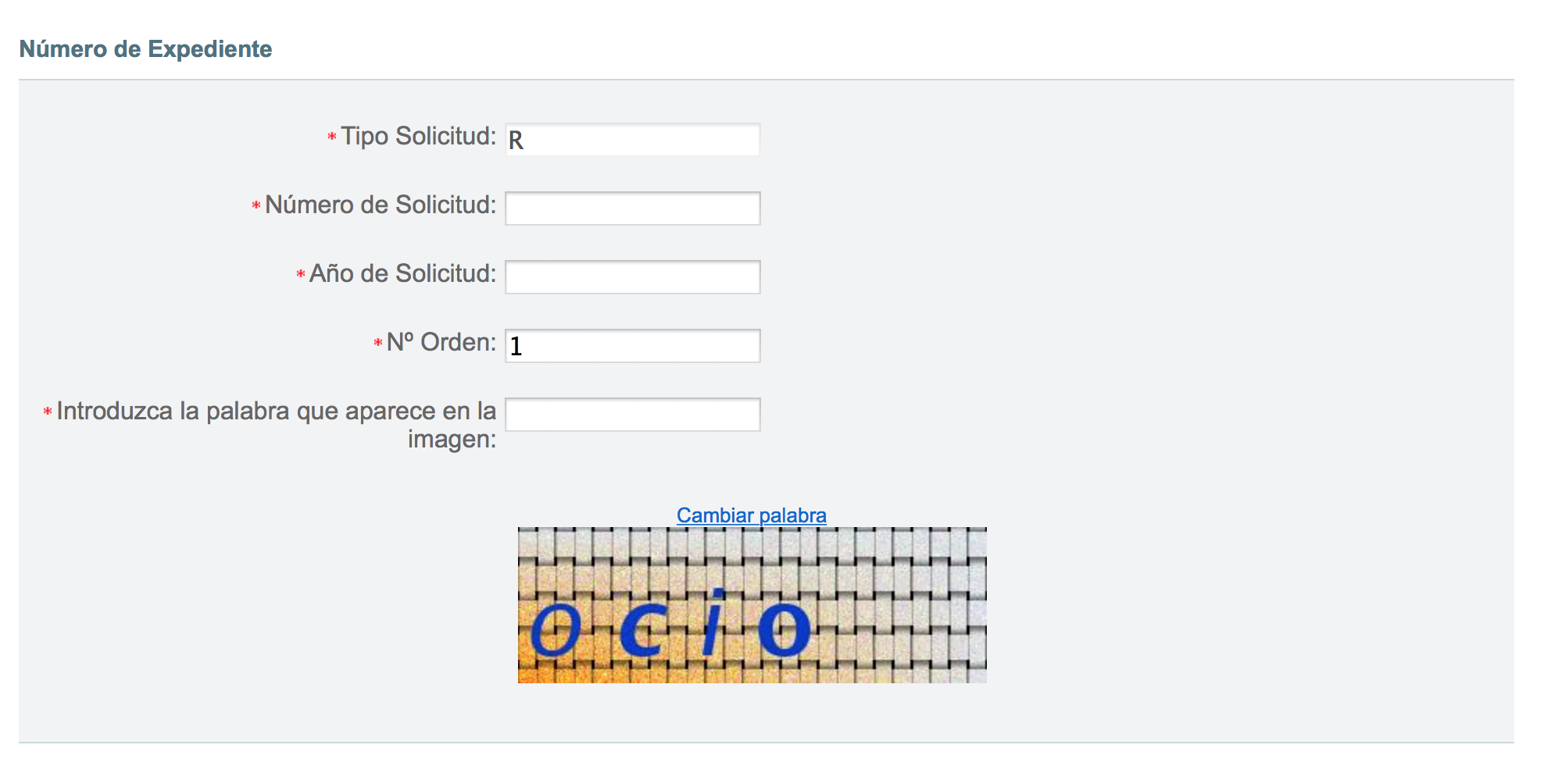Focus the captcha word input field
The width and height of the screenshot is (1558, 784).
tap(632, 415)
